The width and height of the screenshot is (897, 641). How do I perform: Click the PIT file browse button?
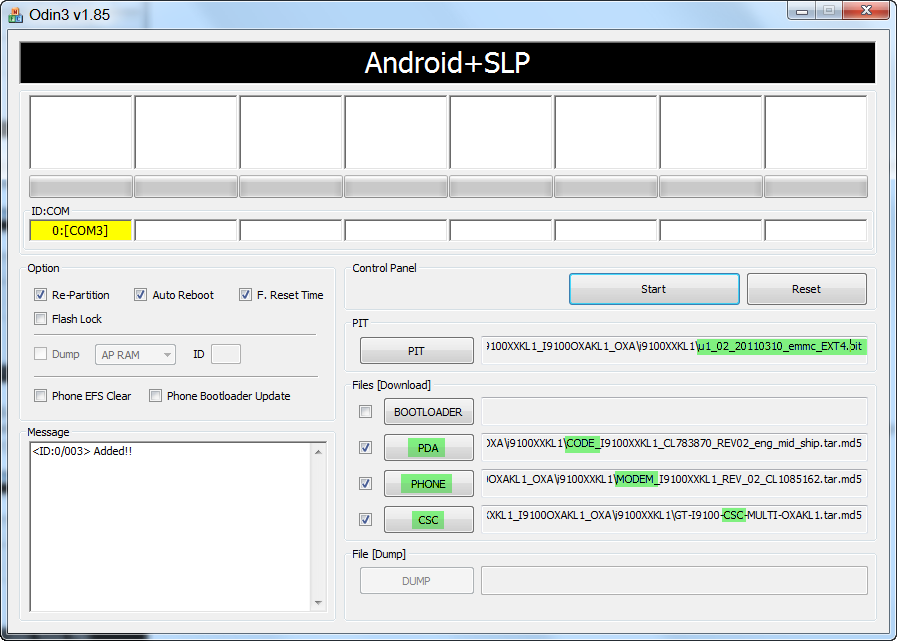[x=416, y=351]
